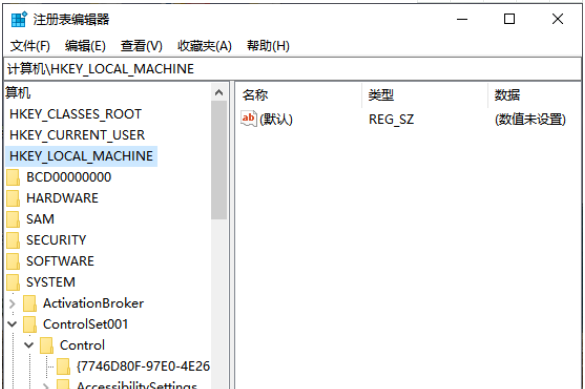Screen dimensions: 585x389
Task: Select the (默认) value name
Action: (276, 119)
